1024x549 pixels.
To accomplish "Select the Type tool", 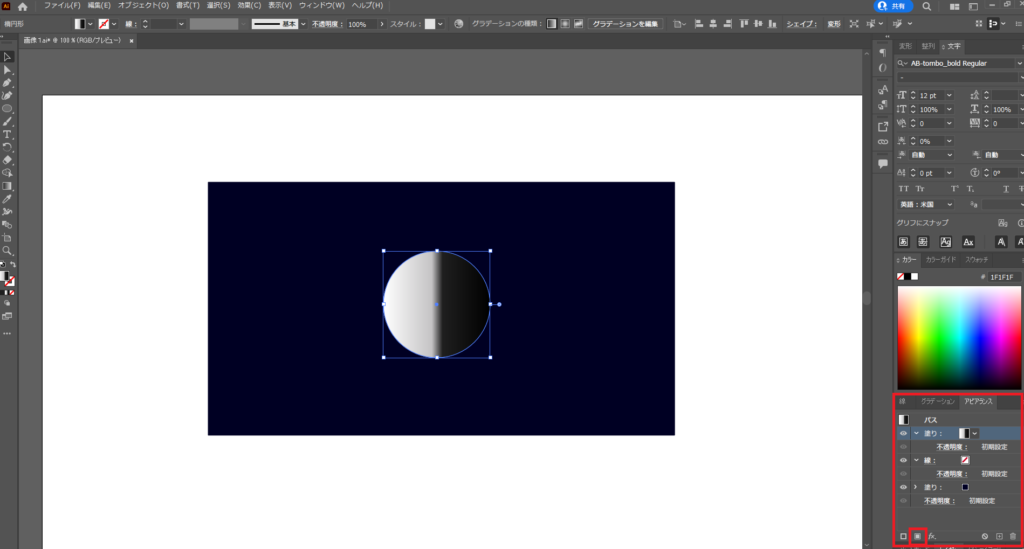I will click(x=7, y=134).
